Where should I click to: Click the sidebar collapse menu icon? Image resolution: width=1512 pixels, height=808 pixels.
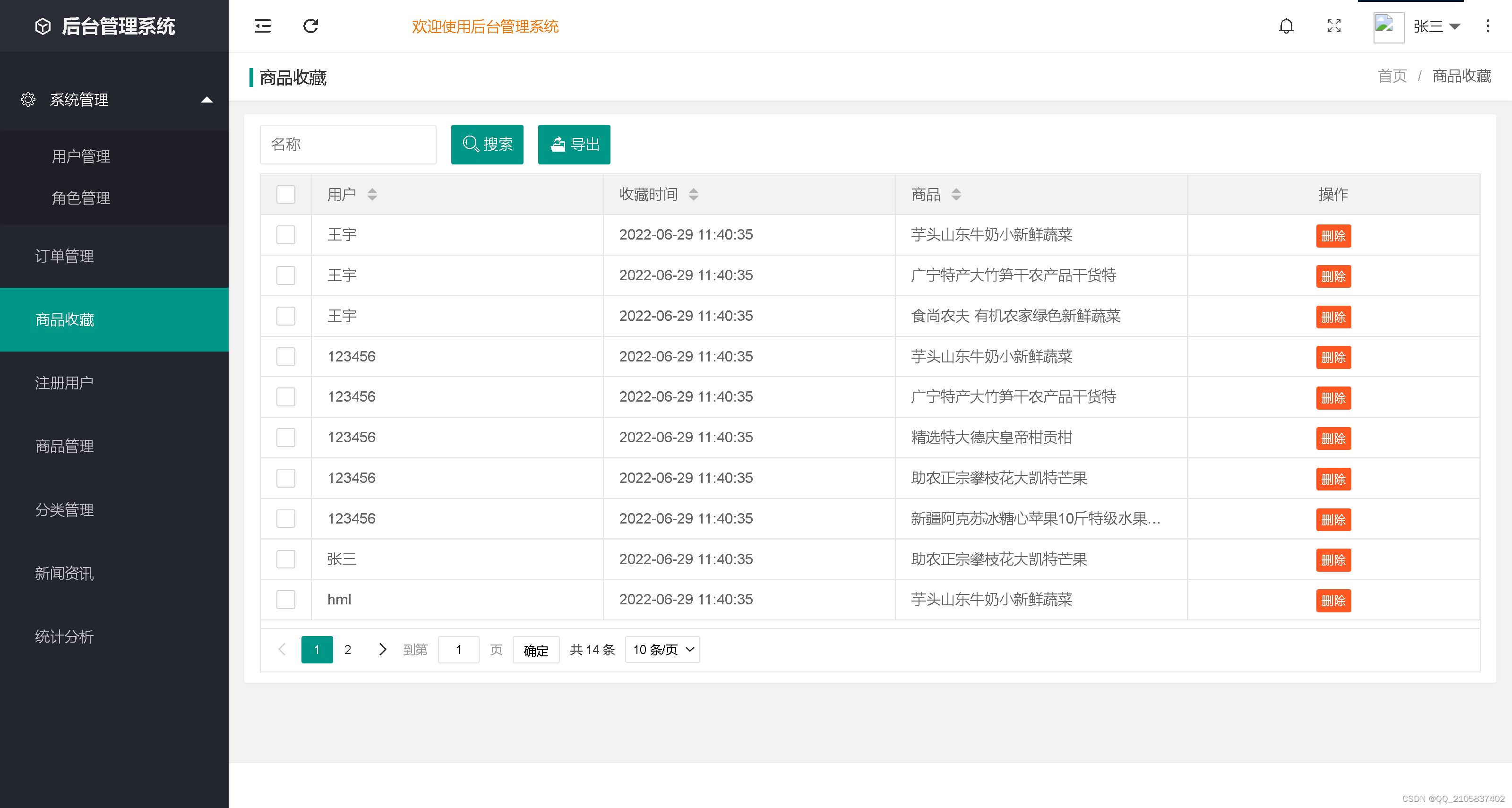(x=262, y=26)
